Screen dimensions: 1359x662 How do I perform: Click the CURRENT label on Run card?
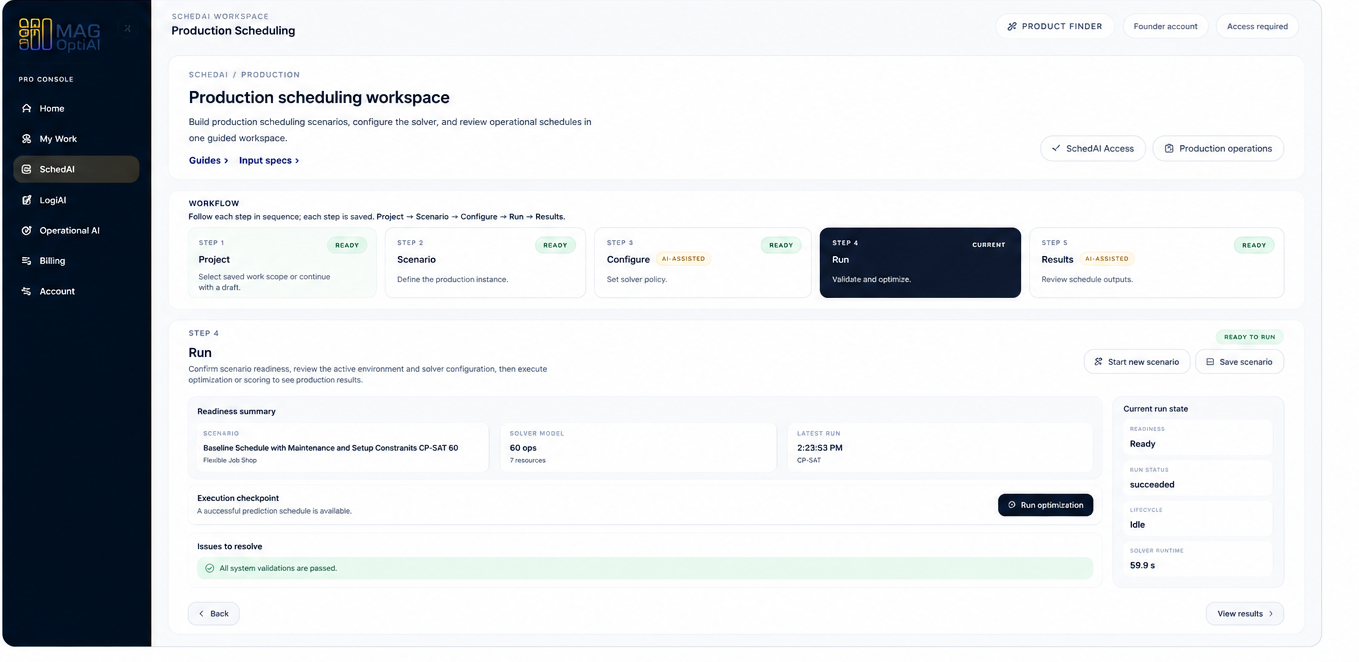pos(989,245)
